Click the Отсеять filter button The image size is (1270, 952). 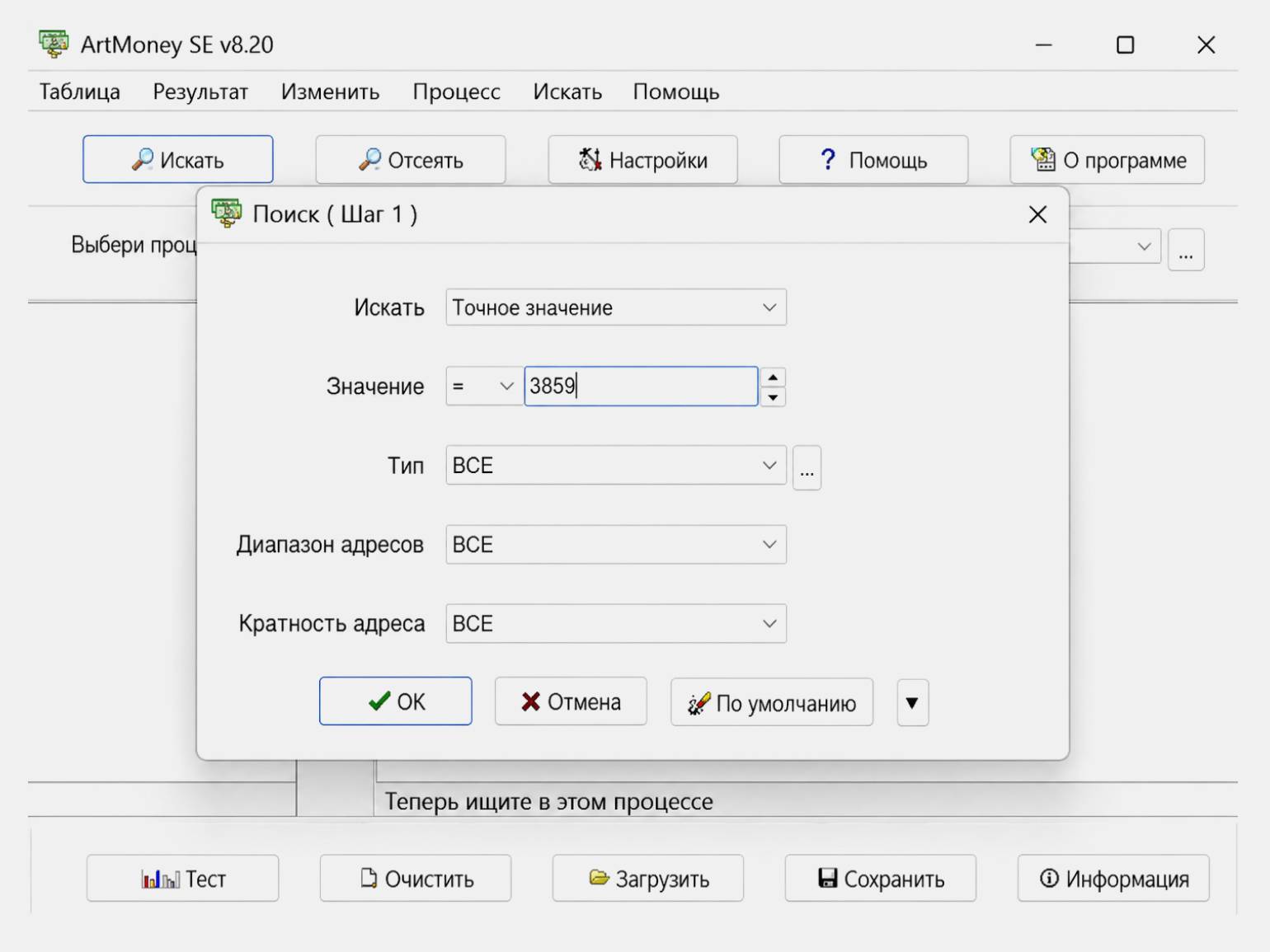[411, 159]
